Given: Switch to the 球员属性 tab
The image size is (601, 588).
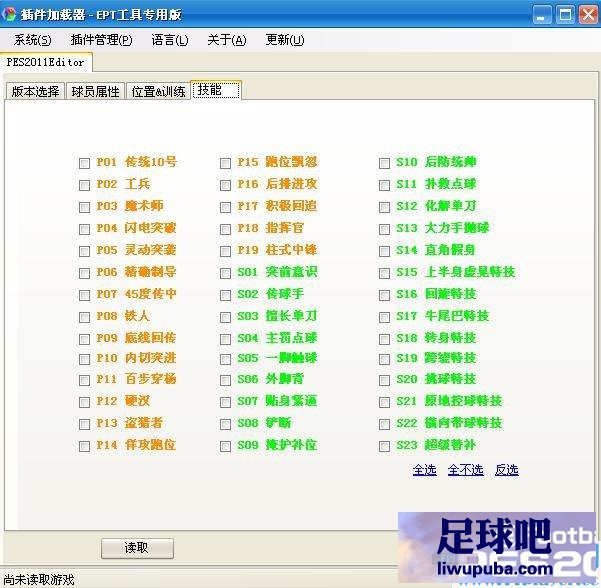Looking at the screenshot, I should (95, 91).
